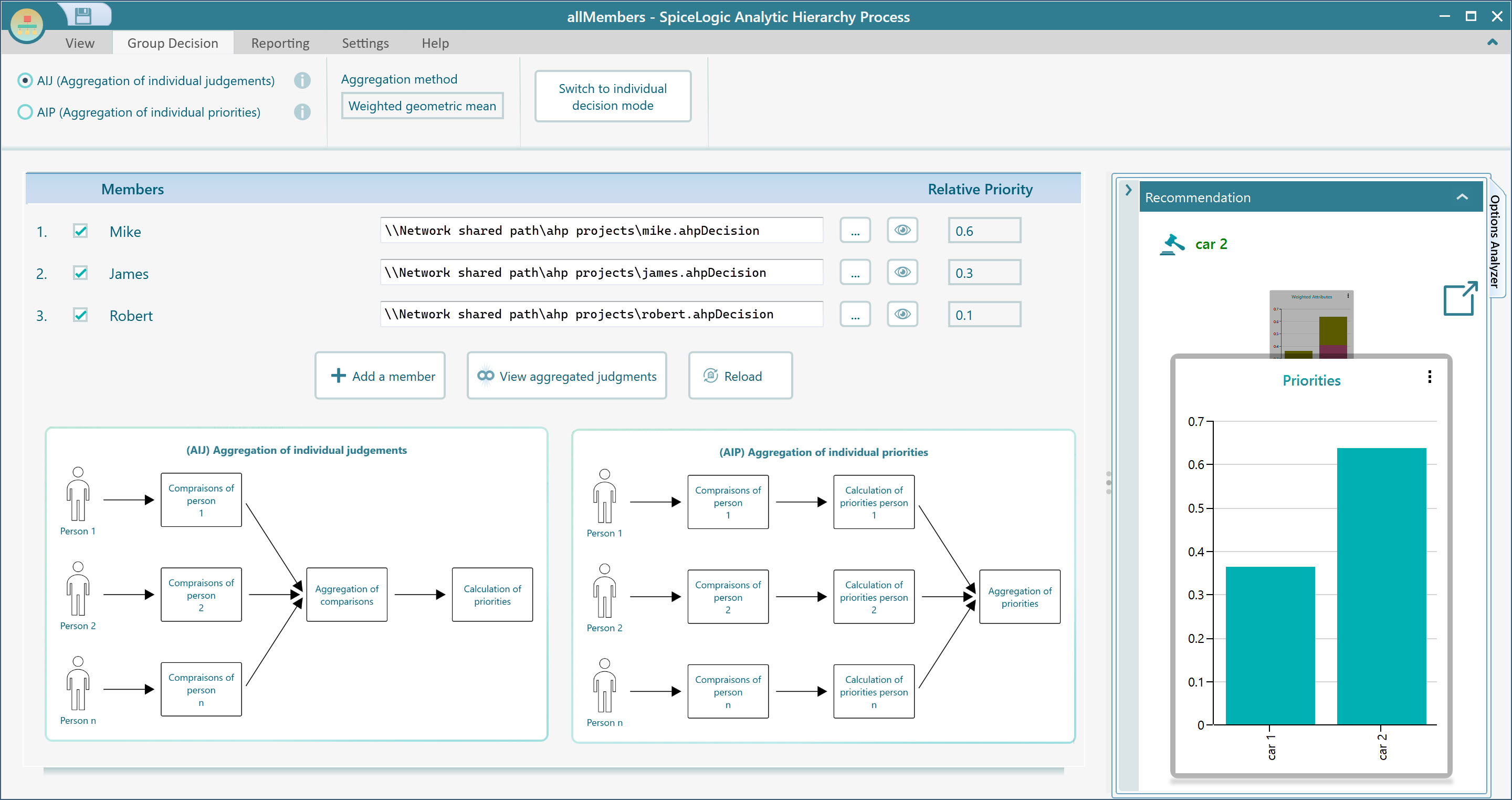Preview Mike's file with the eye icon
Screen dimensions: 1512x800
902,230
